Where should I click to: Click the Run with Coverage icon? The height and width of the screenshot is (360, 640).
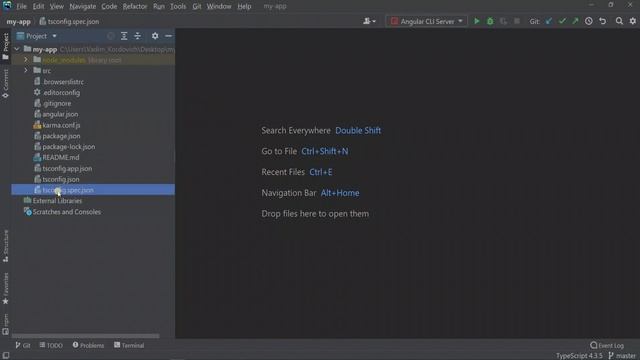pyautogui.click(x=503, y=21)
